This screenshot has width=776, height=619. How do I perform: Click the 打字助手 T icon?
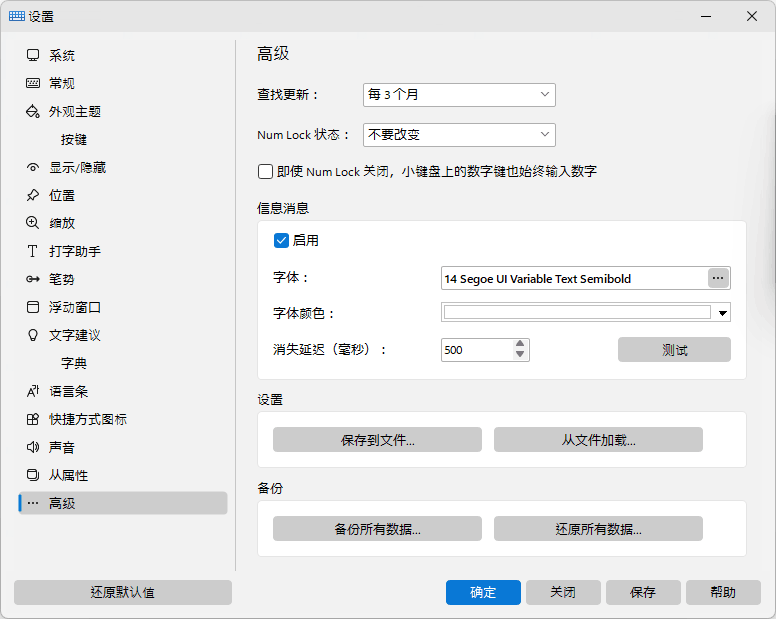point(33,251)
